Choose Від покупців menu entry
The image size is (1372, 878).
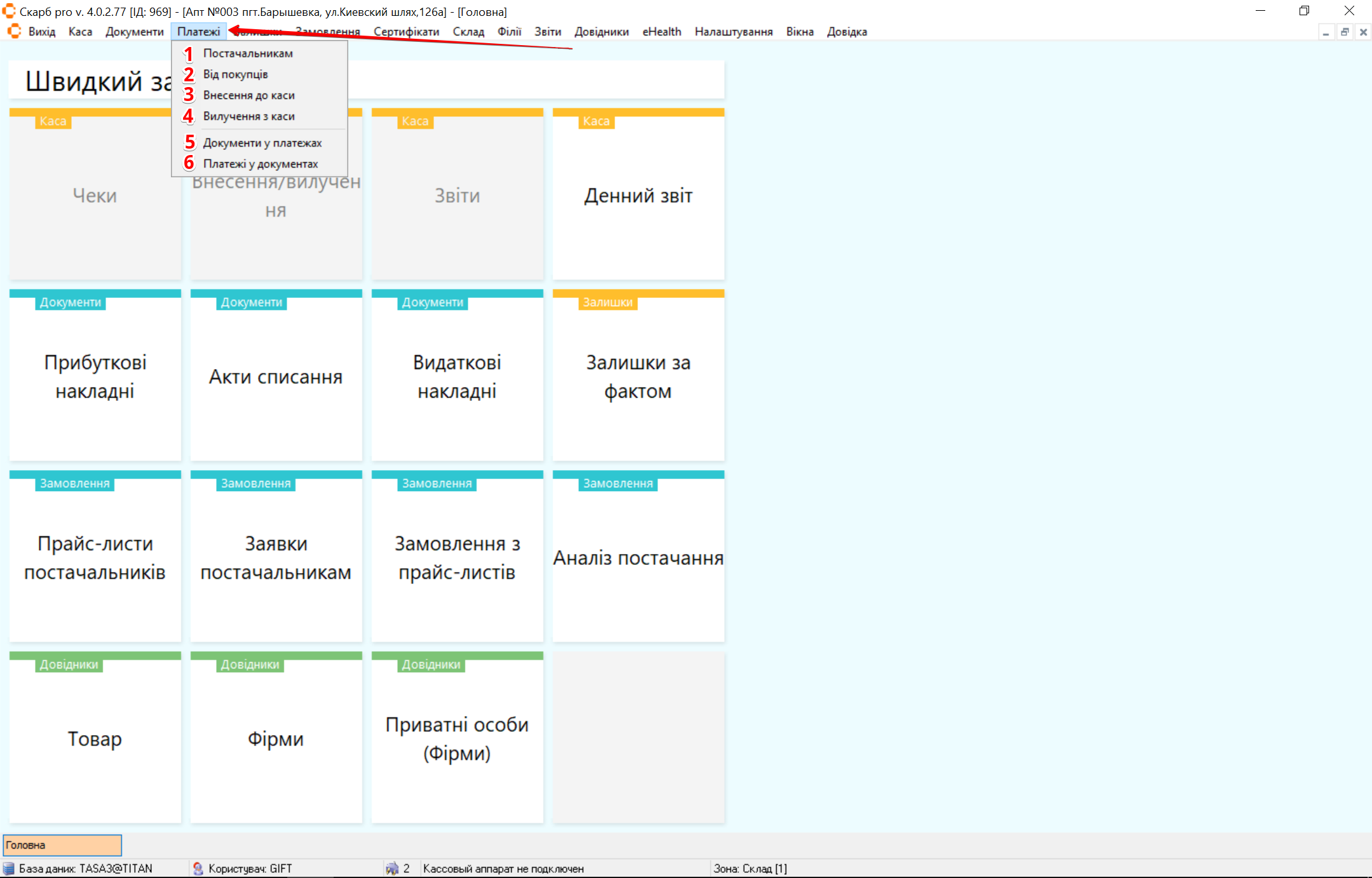(235, 74)
